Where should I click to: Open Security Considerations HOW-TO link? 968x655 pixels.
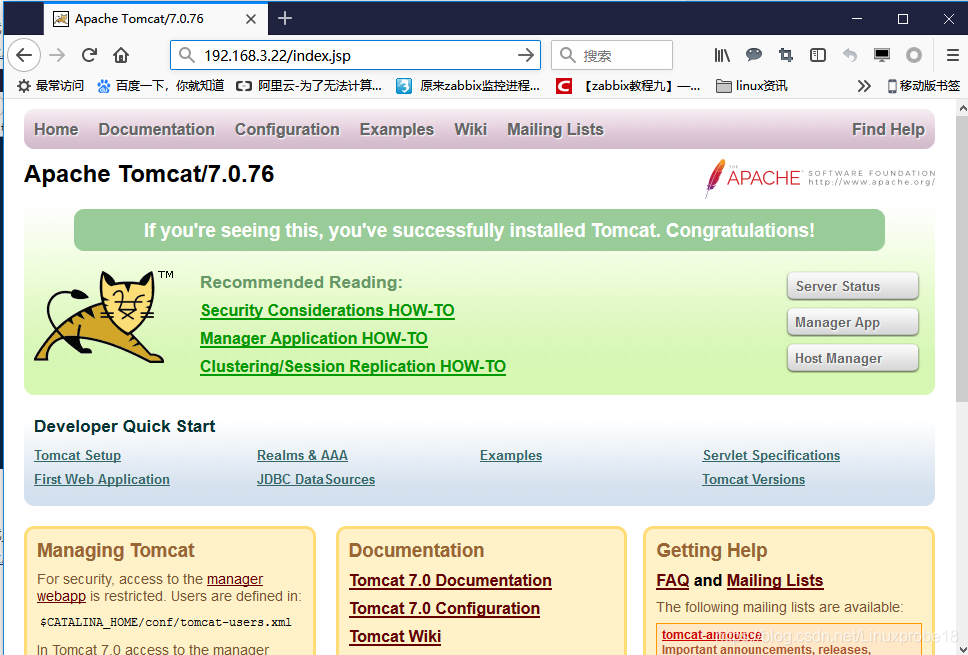pos(328,310)
